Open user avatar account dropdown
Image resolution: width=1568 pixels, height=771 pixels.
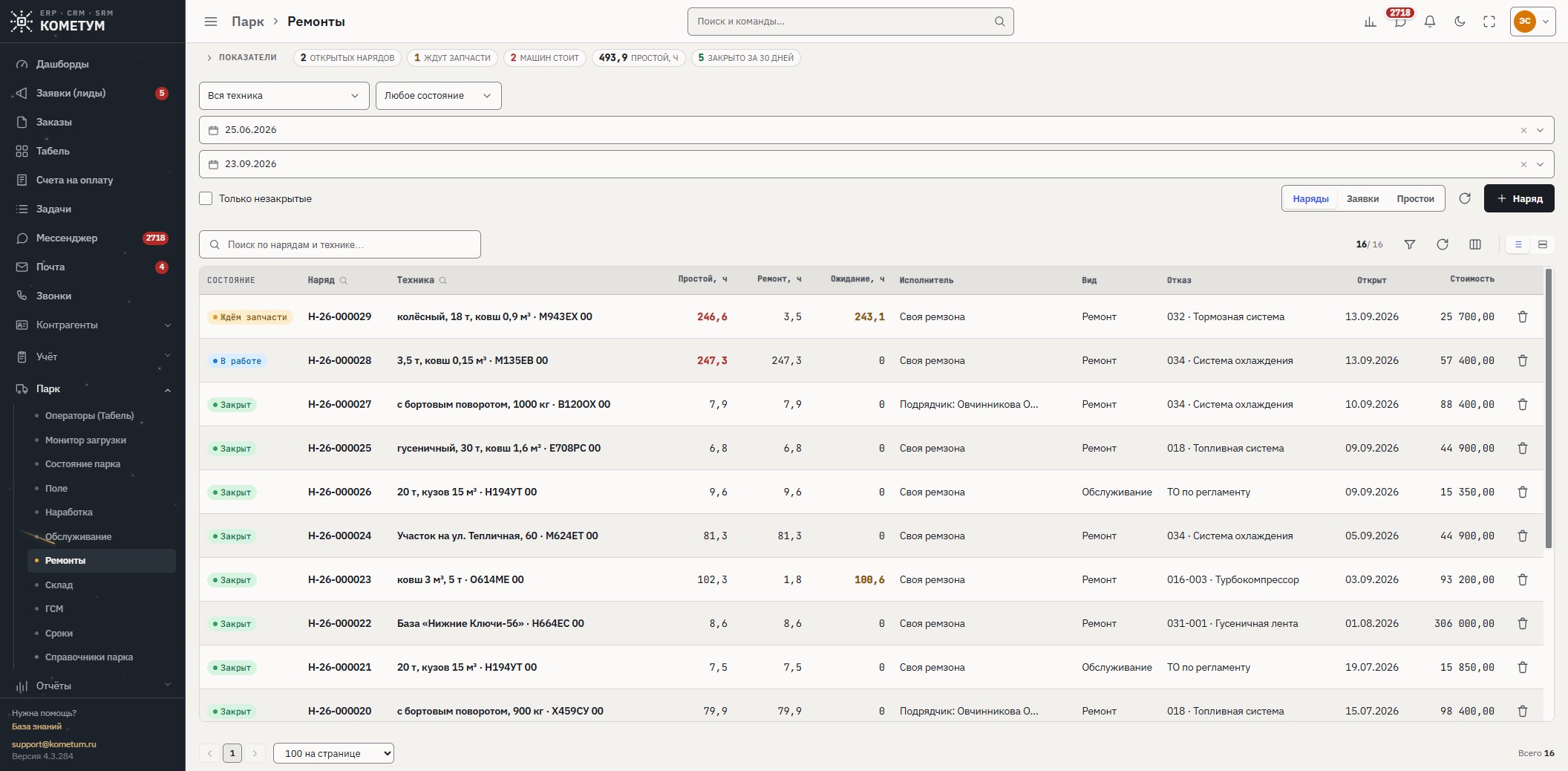(x=1533, y=22)
